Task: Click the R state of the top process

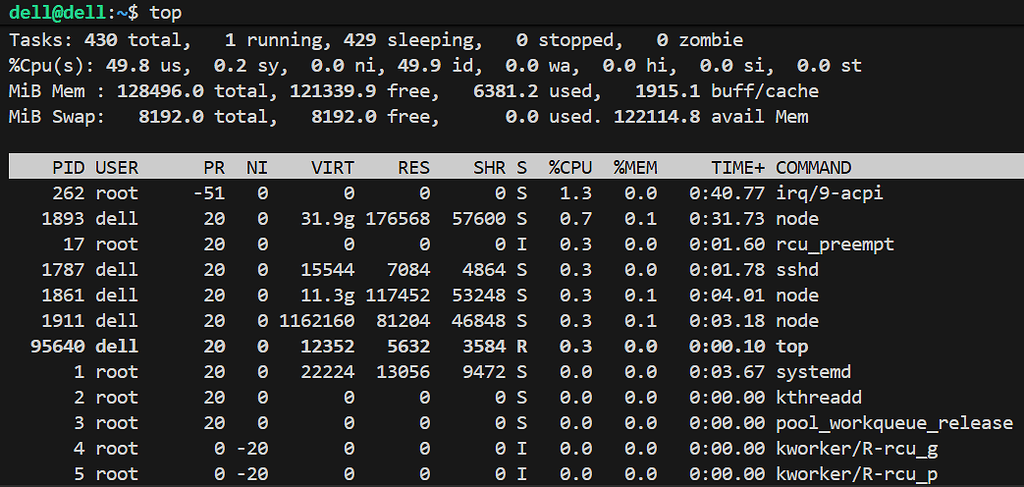Action: (522, 346)
